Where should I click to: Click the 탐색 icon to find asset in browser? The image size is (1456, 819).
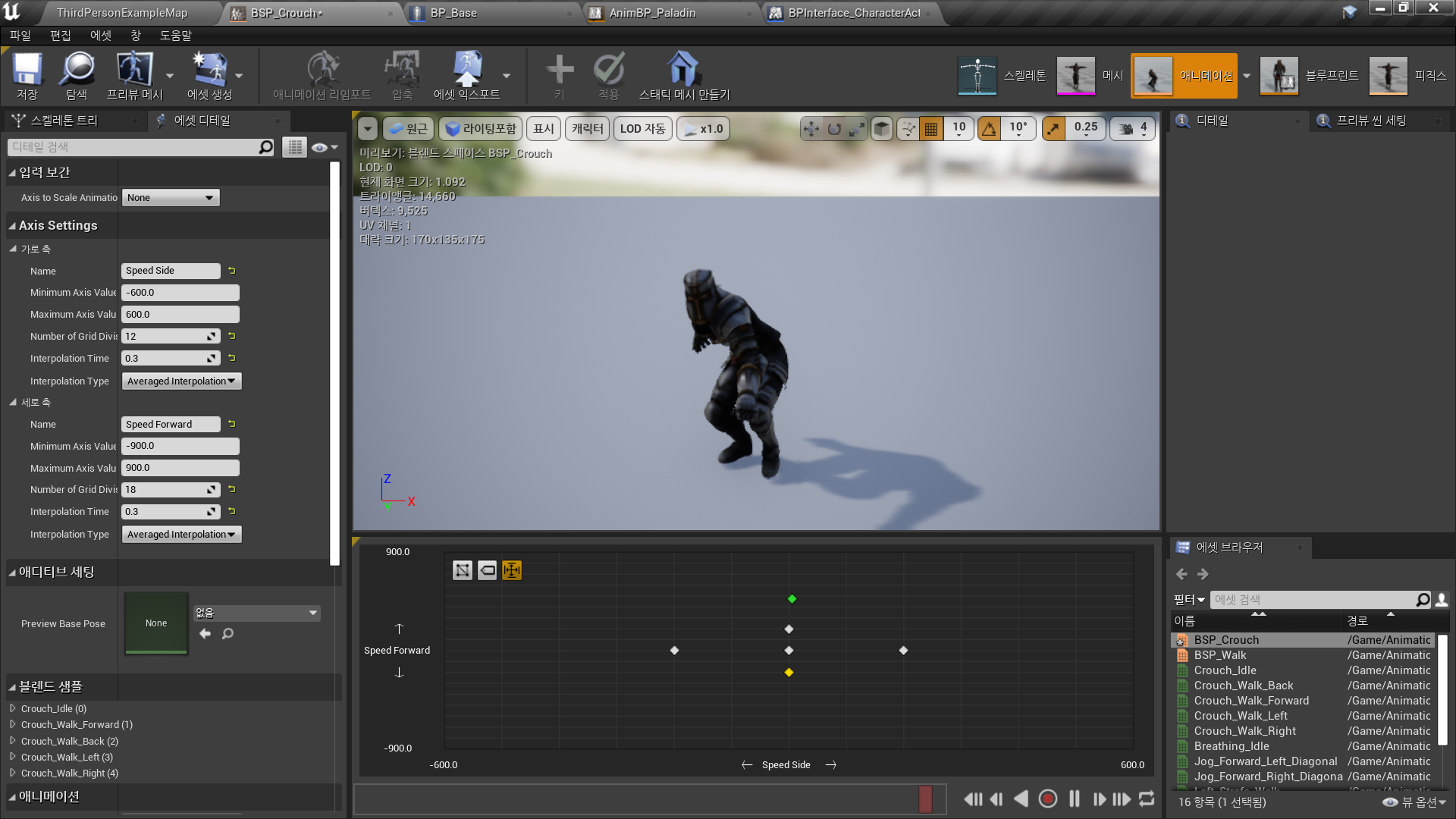pos(77,75)
